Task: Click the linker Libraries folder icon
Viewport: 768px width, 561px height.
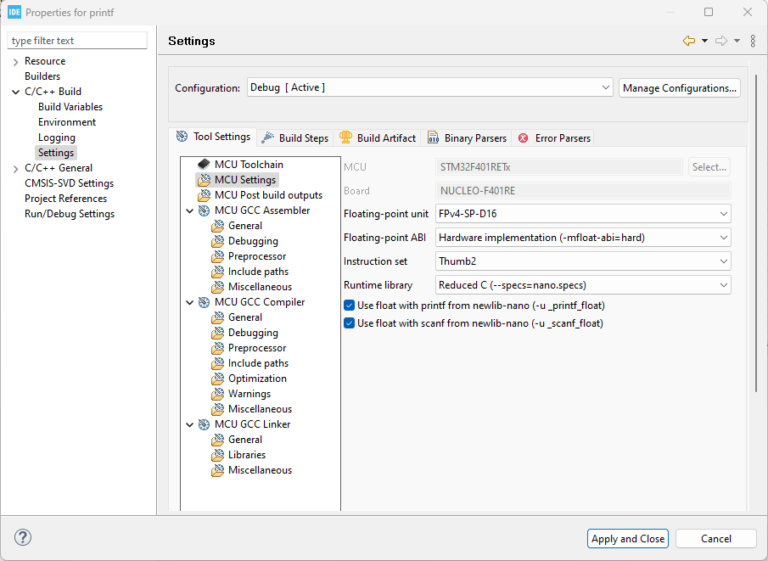Action: [x=218, y=455]
